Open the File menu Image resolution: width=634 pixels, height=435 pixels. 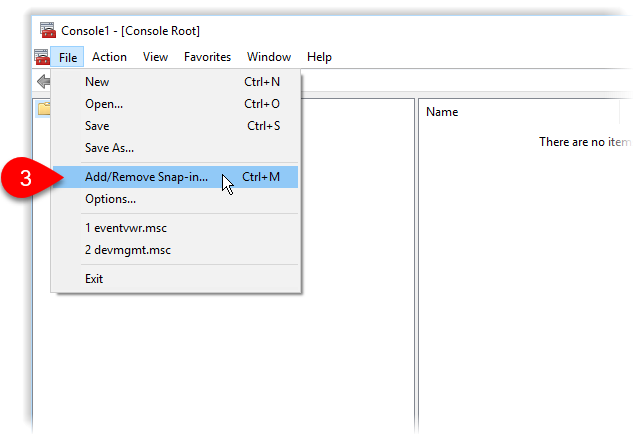[x=68, y=57]
